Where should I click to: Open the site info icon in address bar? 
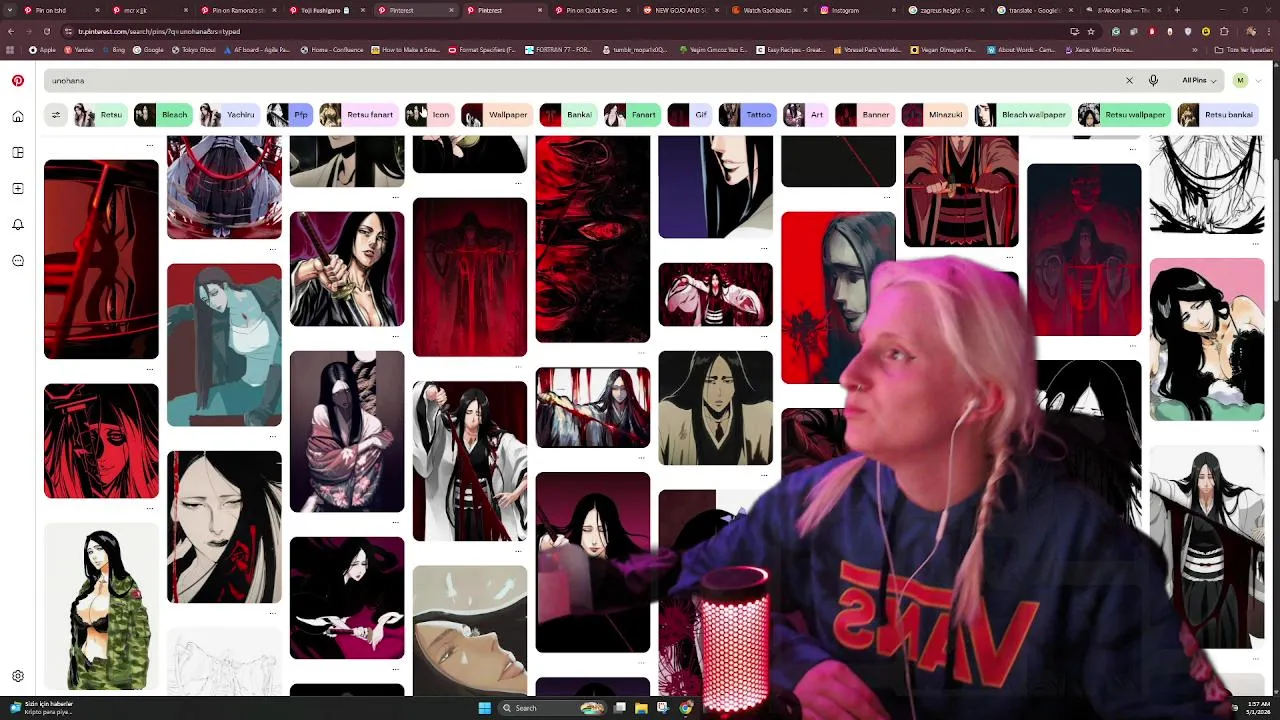[x=68, y=31]
